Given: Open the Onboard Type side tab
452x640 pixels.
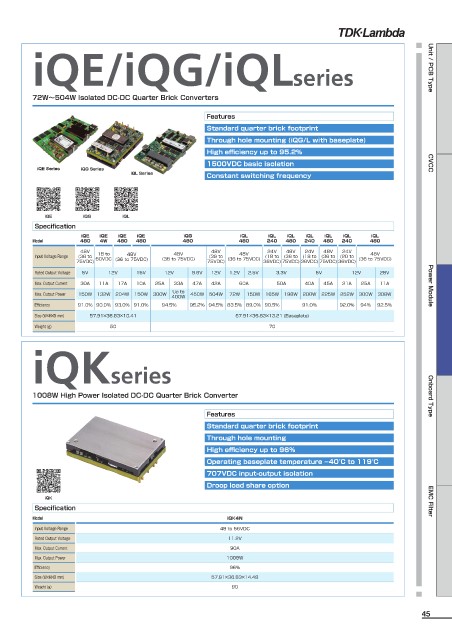Looking at the screenshot, I should click(x=430, y=396).
